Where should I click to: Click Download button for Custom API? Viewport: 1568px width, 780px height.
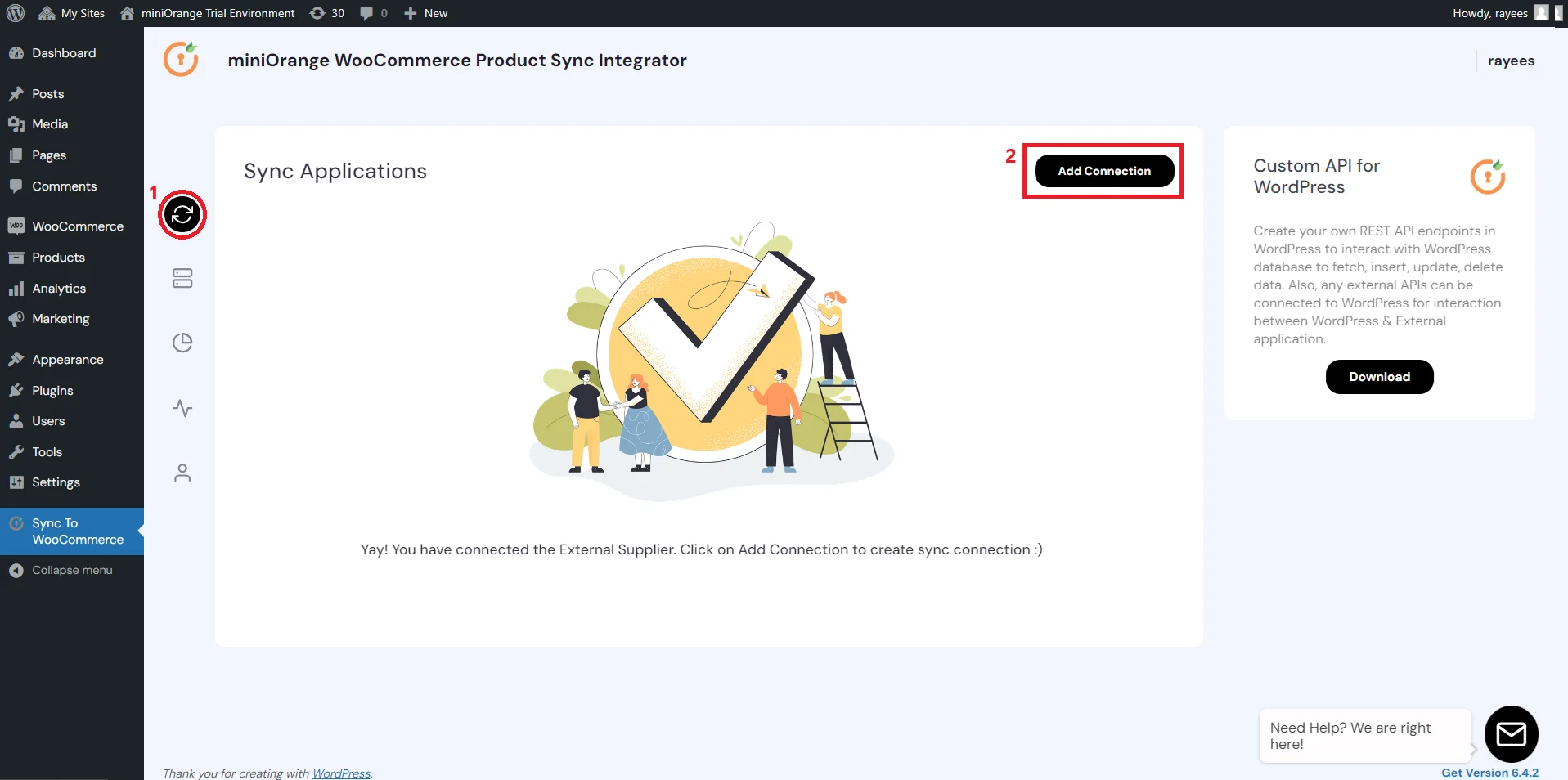tap(1379, 377)
